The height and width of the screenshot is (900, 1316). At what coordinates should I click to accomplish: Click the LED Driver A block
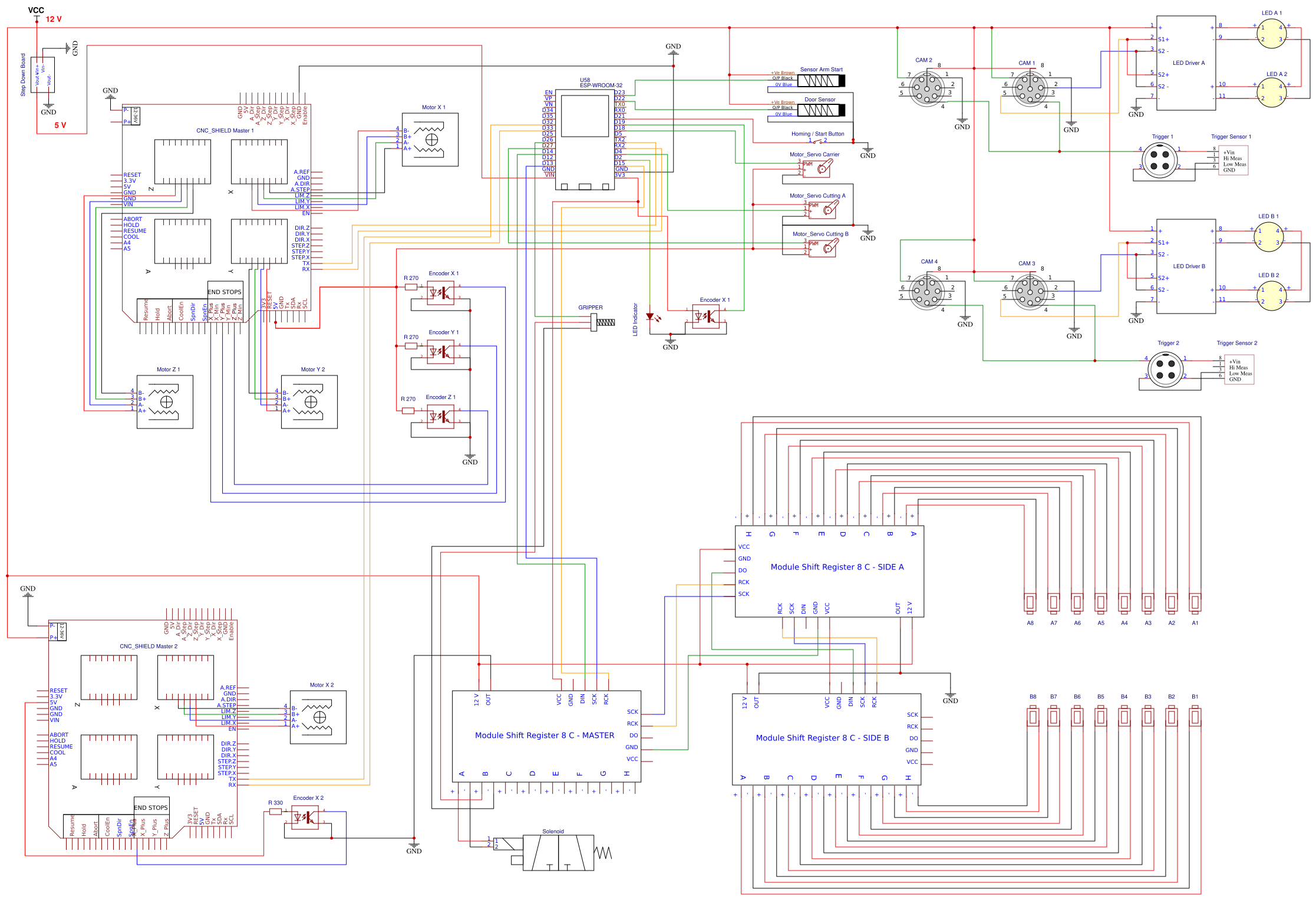click(1186, 62)
